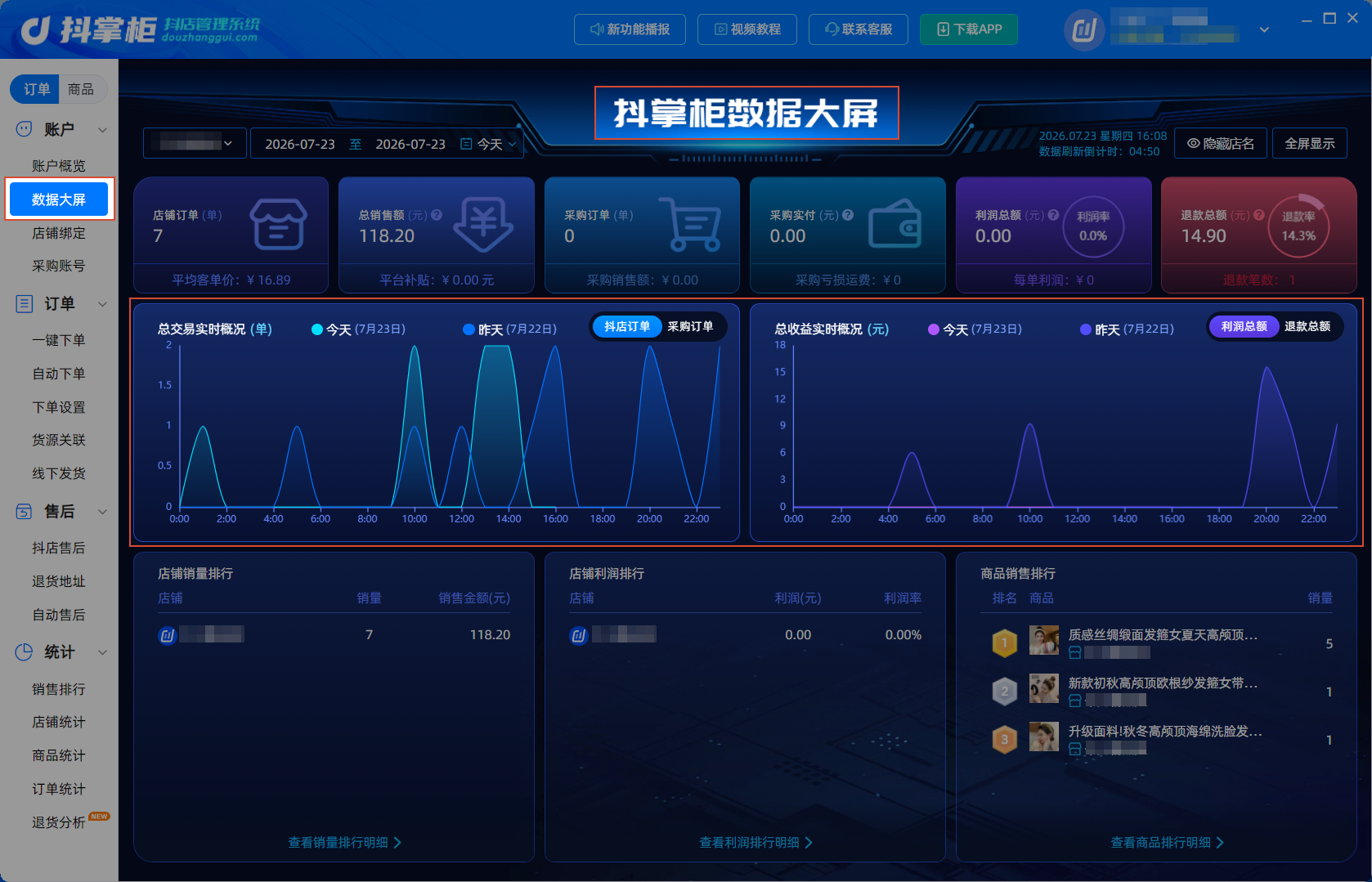The height and width of the screenshot is (882, 1372).
Task: Click the end date 2026-07-23 field
Action: (410, 144)
